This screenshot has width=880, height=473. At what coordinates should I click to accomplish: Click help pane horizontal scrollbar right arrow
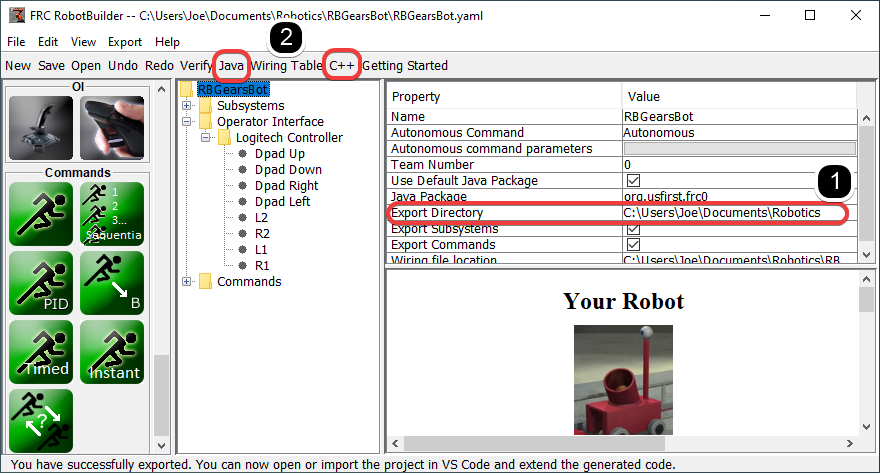[x=850, y=443]
